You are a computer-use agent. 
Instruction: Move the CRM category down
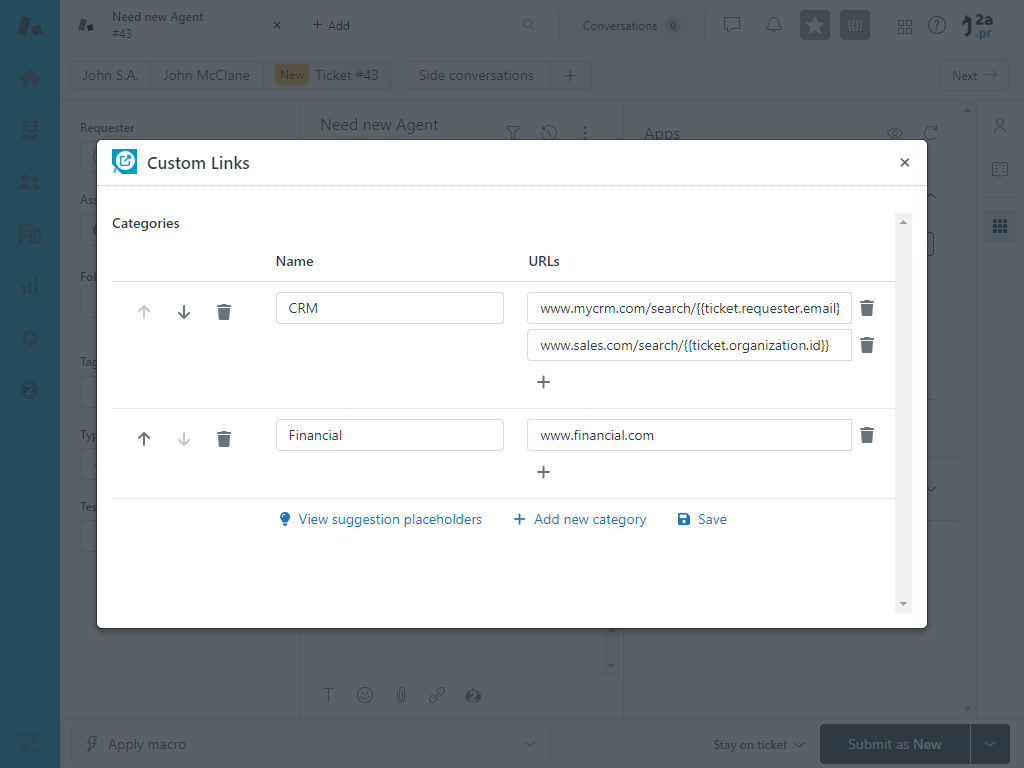coord(184,312)
